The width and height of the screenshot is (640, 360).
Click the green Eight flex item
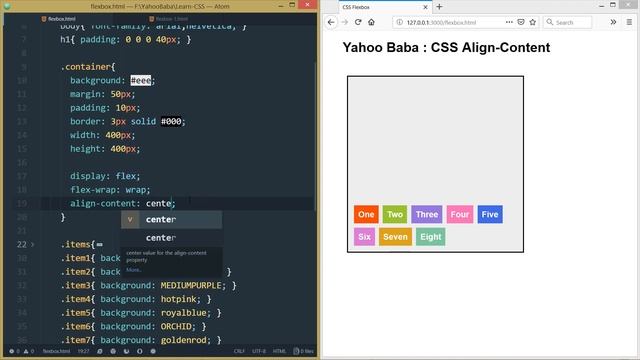pyautogui.click(x=431, y=237)
